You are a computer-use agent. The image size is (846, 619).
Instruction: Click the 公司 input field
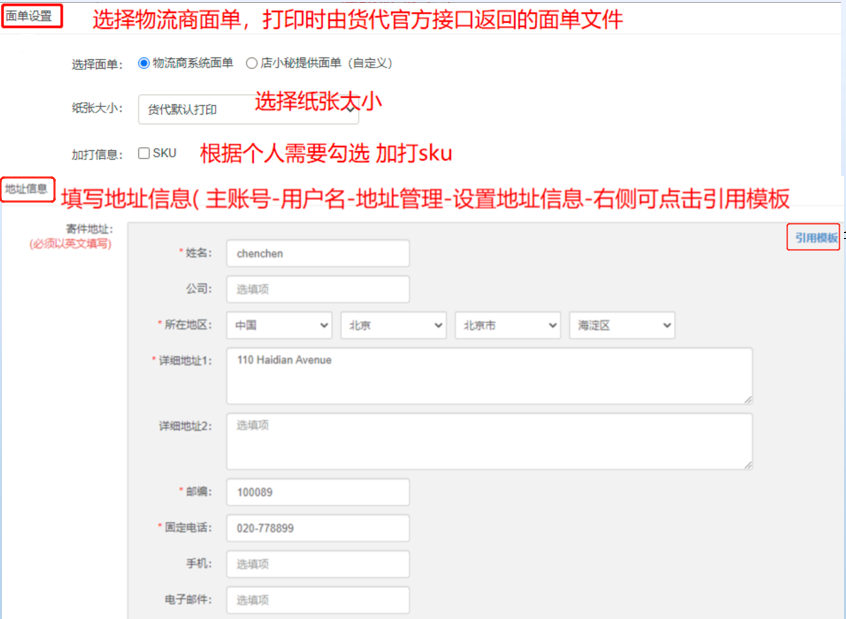pos(318,289)
